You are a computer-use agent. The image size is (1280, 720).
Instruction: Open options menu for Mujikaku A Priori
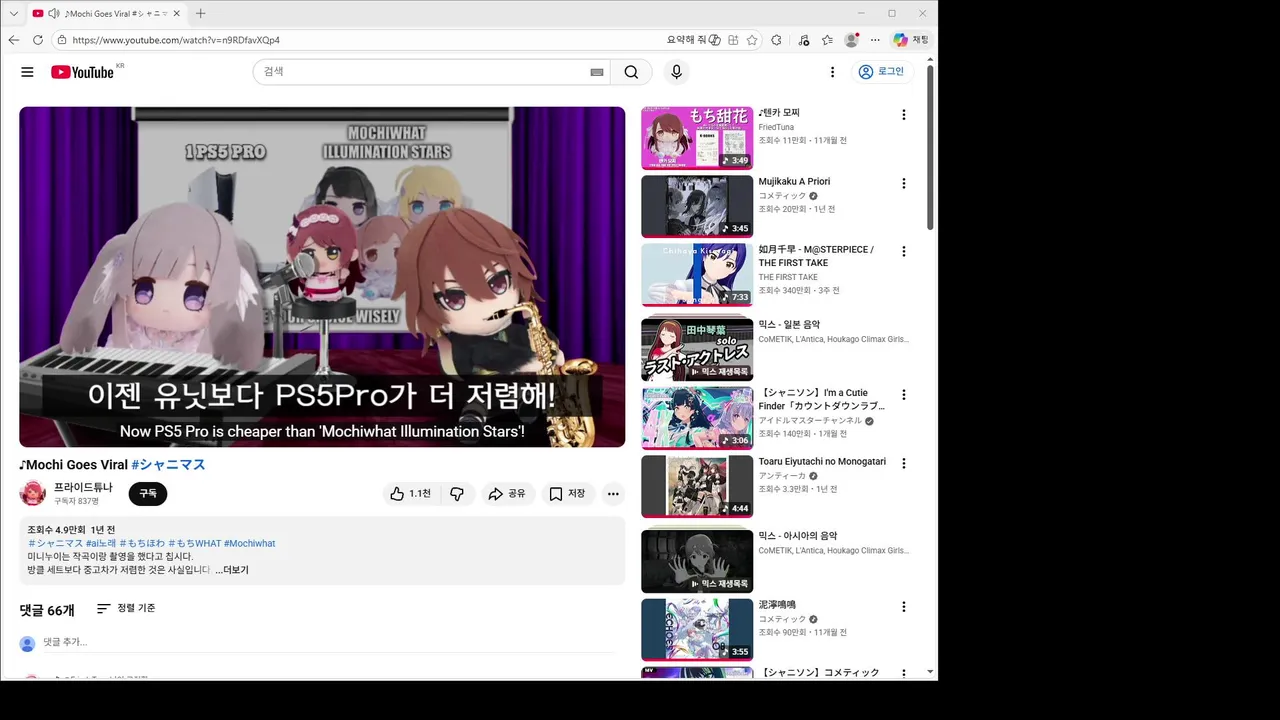(x=904, y=183)
